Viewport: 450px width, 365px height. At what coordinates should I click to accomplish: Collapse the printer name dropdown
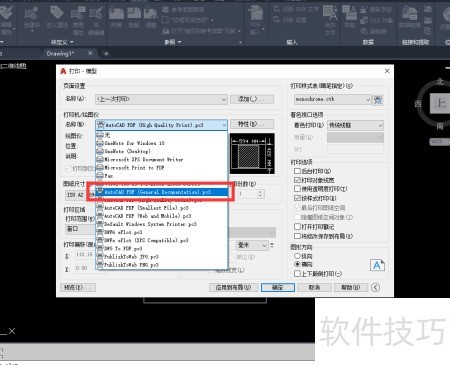click(224, 125)
